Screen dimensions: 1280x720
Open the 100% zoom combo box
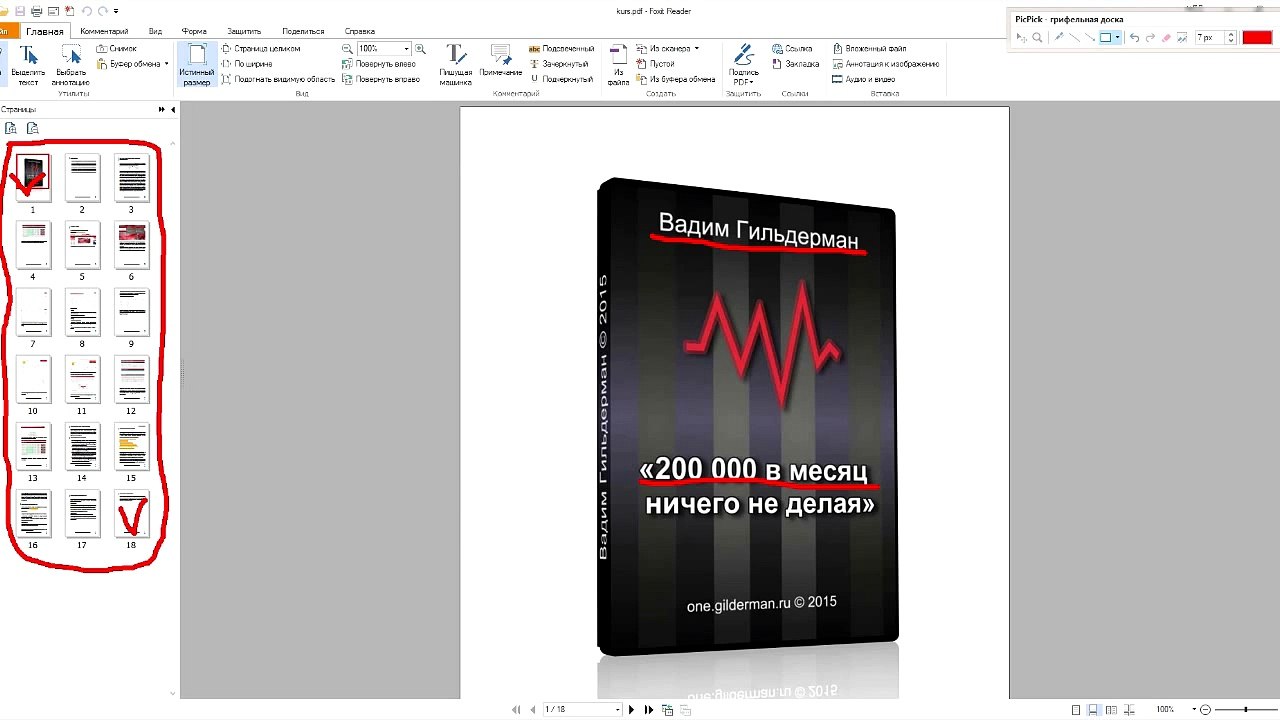pyautogui.click(x=384, y=48)
